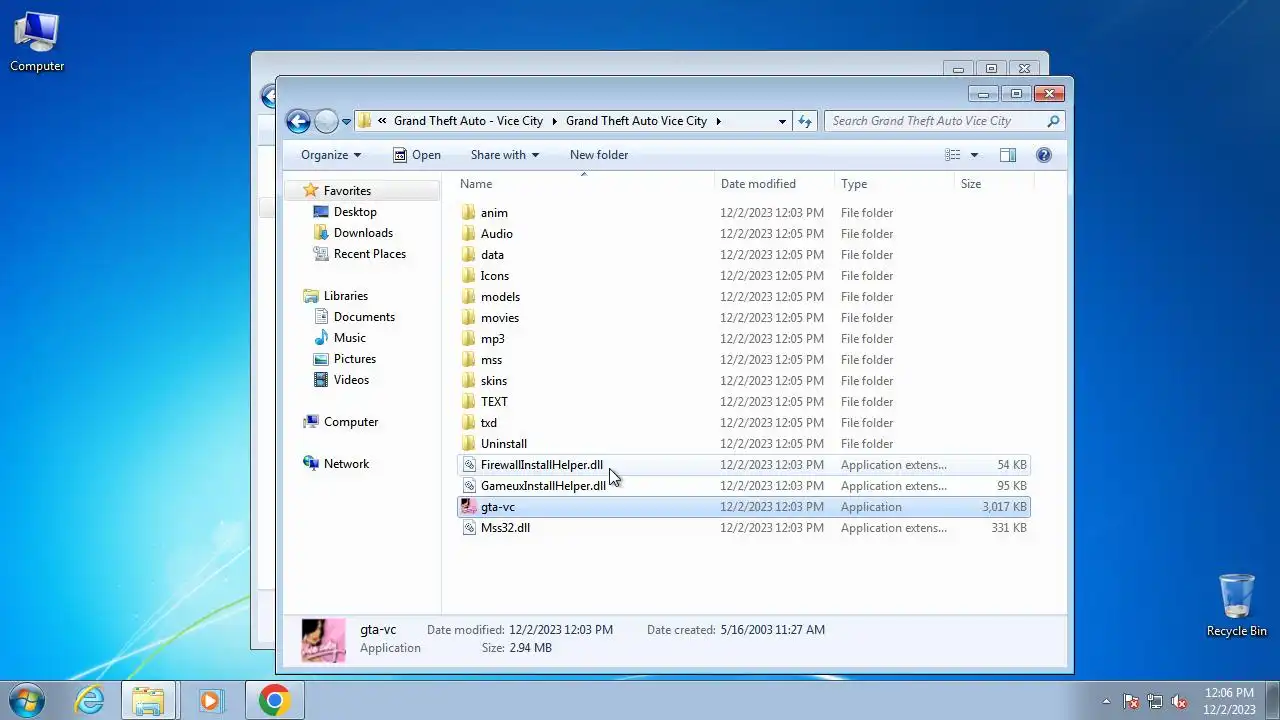Viewport: 1280px width, 720px height.
Task: Change your view icon button
Action: (952, 155)
